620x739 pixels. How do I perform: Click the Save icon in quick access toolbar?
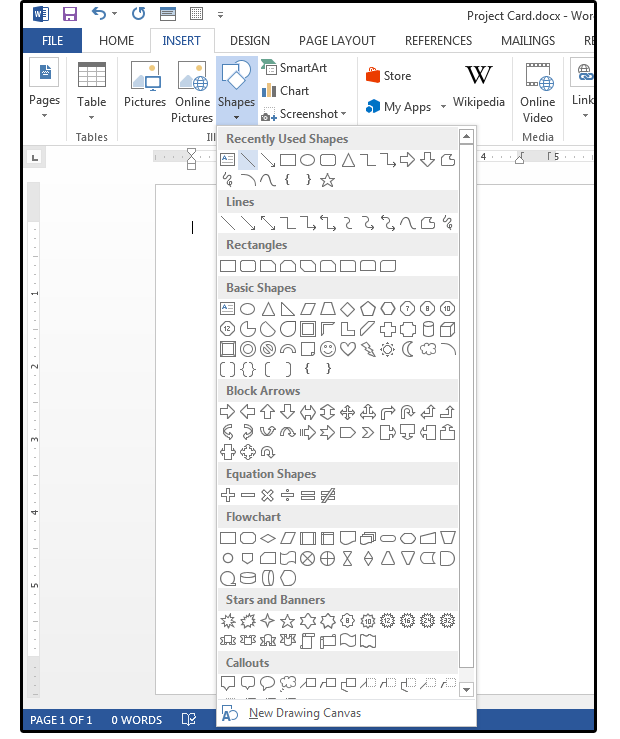(x=70, y=14)
